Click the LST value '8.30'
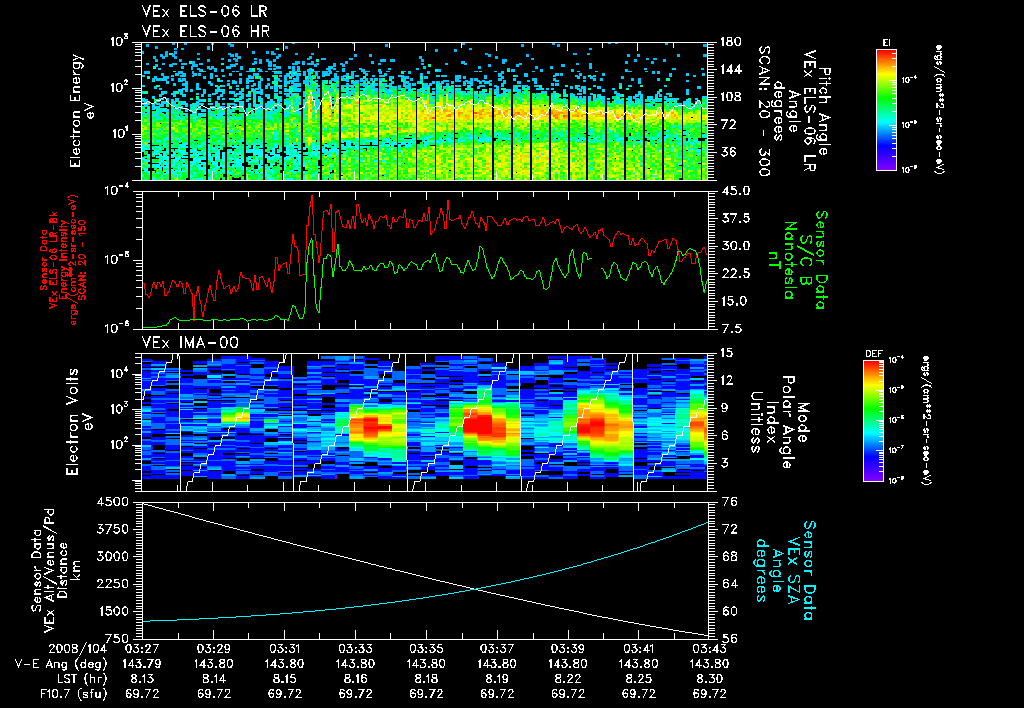This screenshot has width=1024, height=708. [709, 679]
